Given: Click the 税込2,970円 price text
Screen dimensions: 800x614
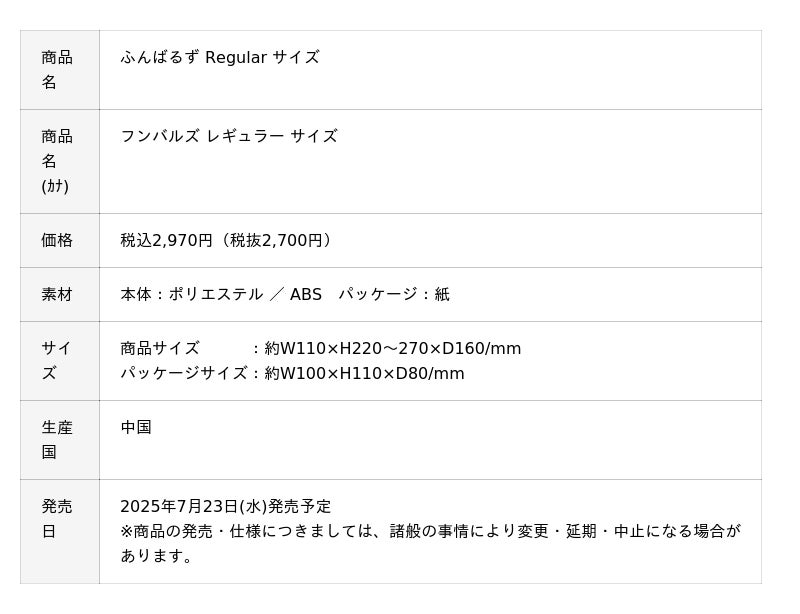Looking at the screenshot, I should click(x=167, y=240).
